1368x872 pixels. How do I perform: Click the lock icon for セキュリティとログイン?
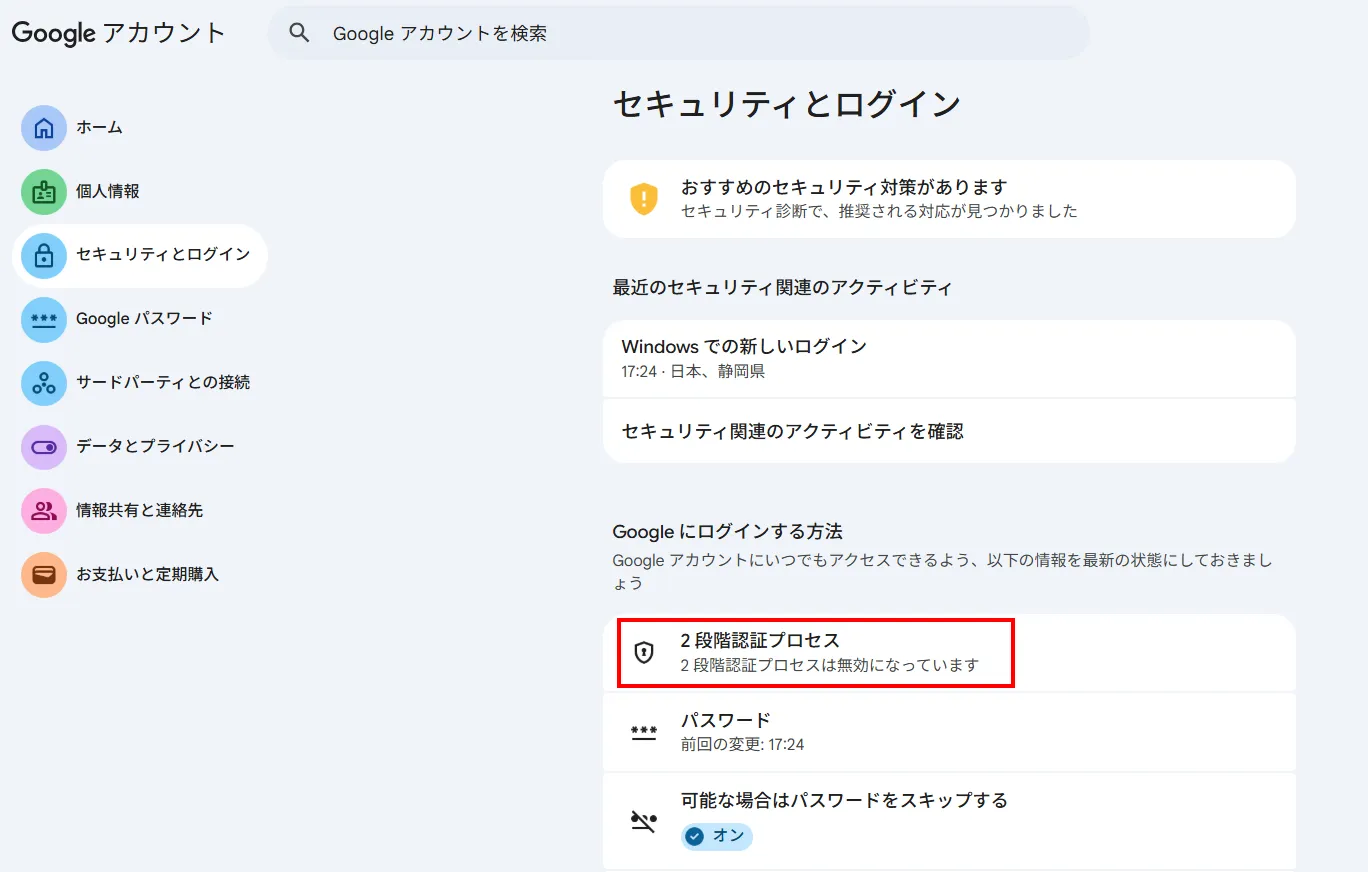44,256
